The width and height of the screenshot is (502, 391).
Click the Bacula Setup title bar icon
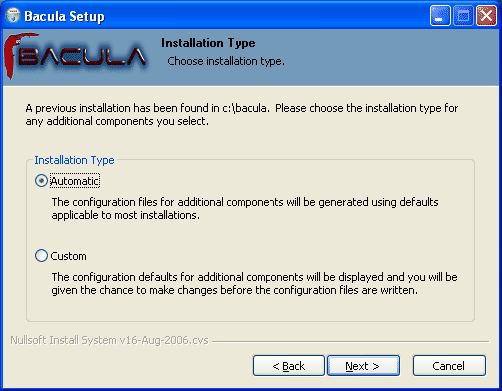pyautogui.click(x=13, y=16)
